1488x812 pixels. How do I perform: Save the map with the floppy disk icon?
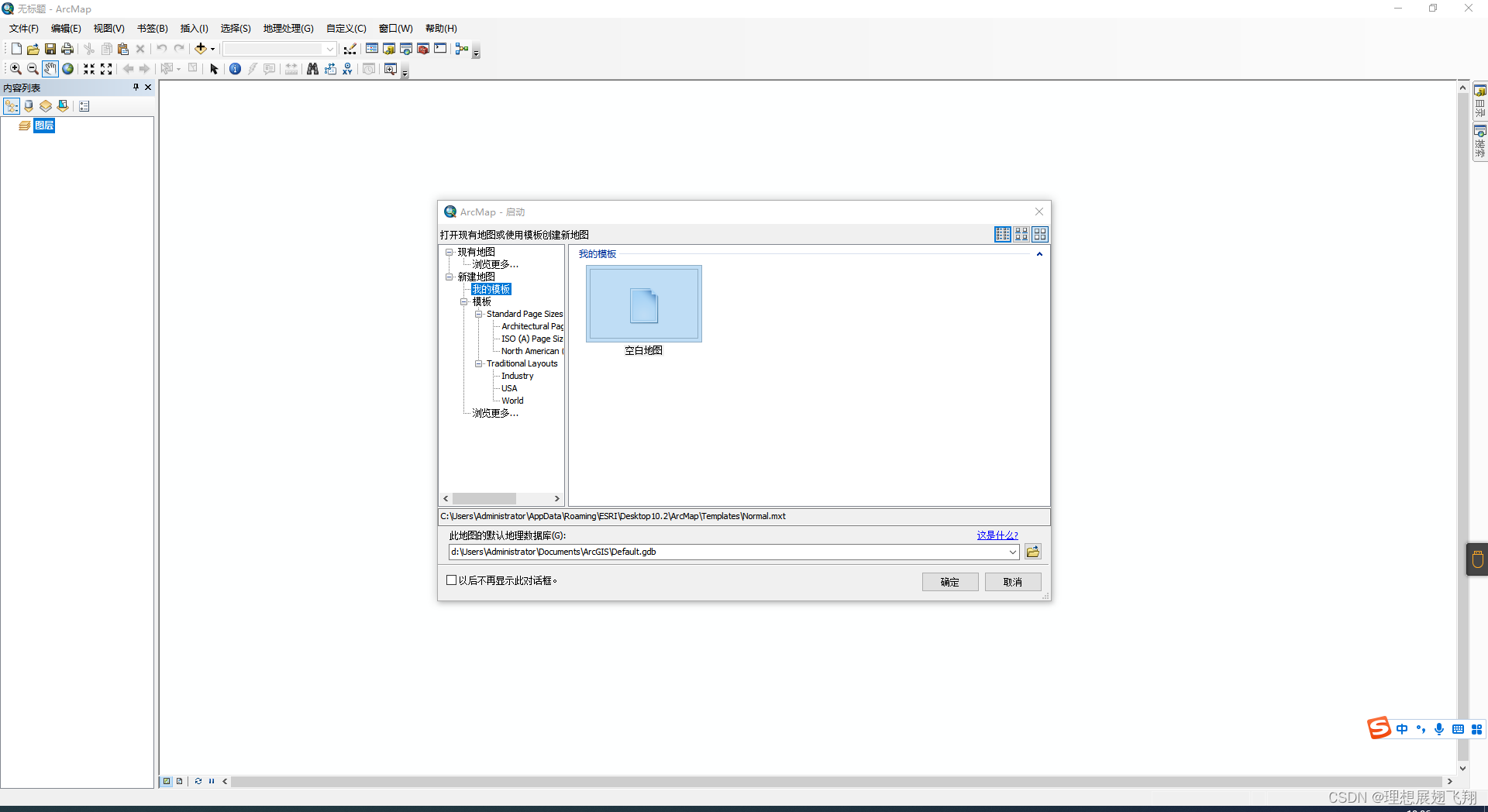click(50, 49)
